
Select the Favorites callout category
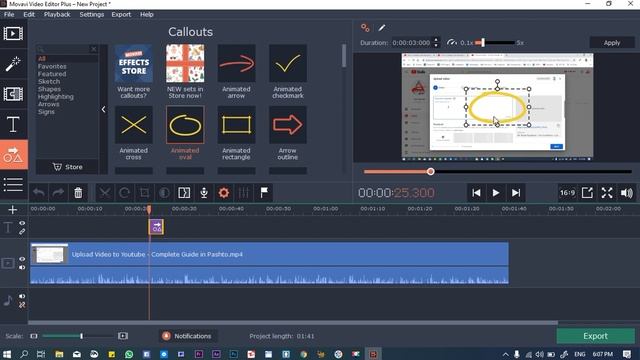[52, 66]
